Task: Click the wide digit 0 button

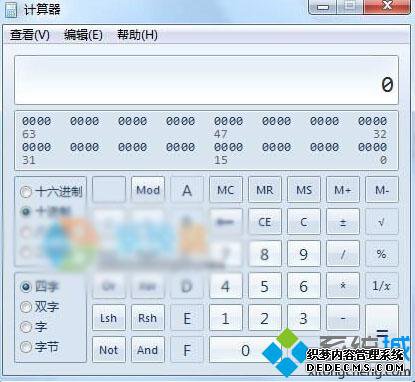Action: (245, 350)
